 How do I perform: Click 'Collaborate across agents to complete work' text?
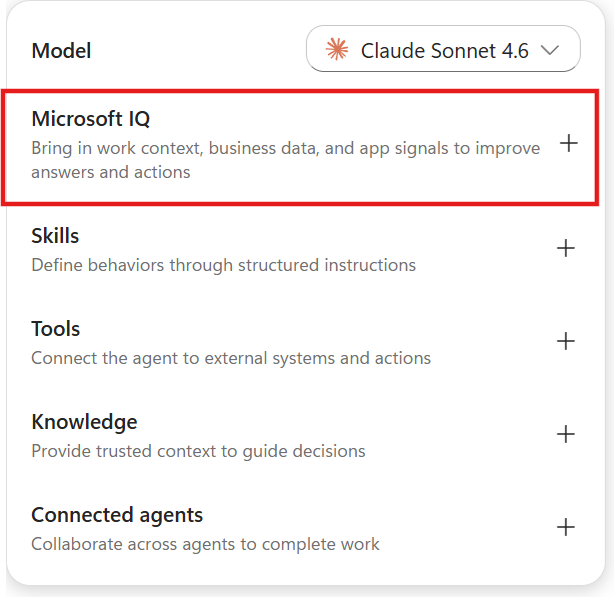coord(205,544)
